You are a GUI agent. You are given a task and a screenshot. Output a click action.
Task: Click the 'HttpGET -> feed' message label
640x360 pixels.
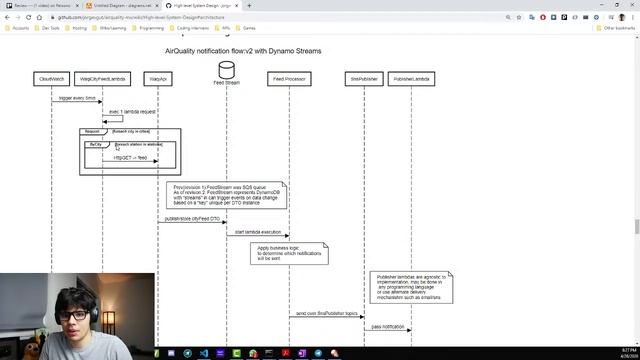(x=130, y=158)
